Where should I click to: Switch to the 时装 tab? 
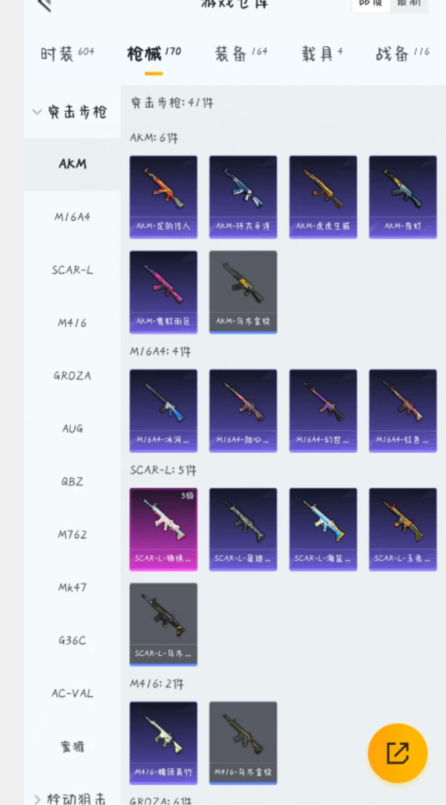(x=67, y=53)
